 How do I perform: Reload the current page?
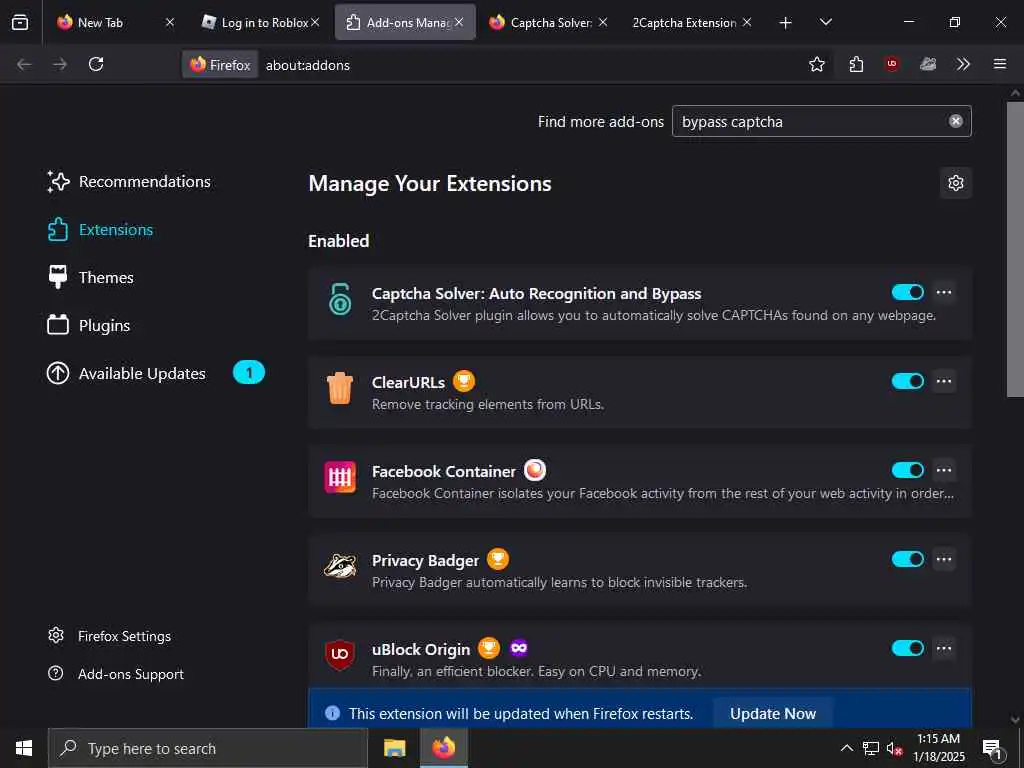pyautogui.click(x=96, y=64)
